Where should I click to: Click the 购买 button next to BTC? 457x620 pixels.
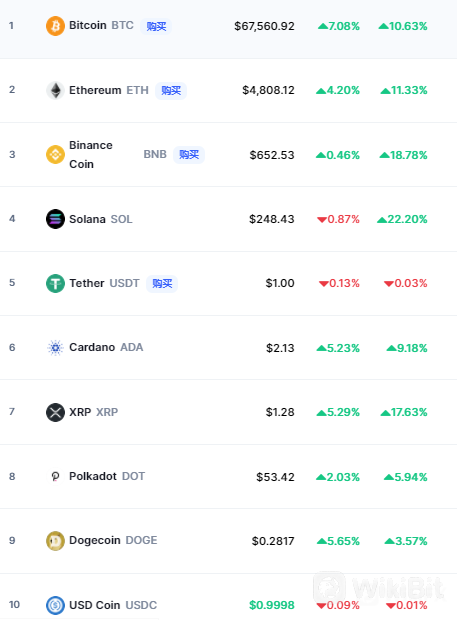point(156,26)
